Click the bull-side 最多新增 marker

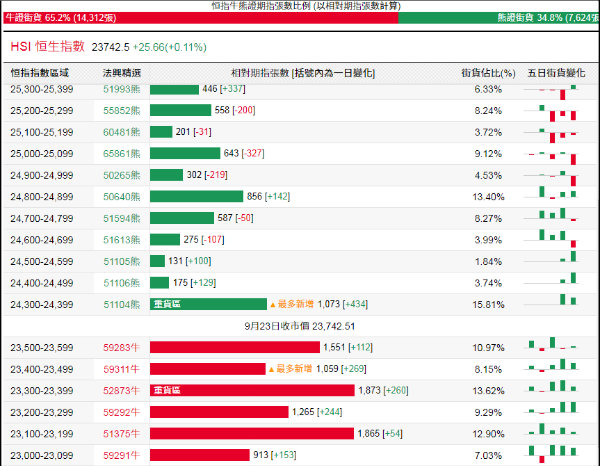coord(290,369)
